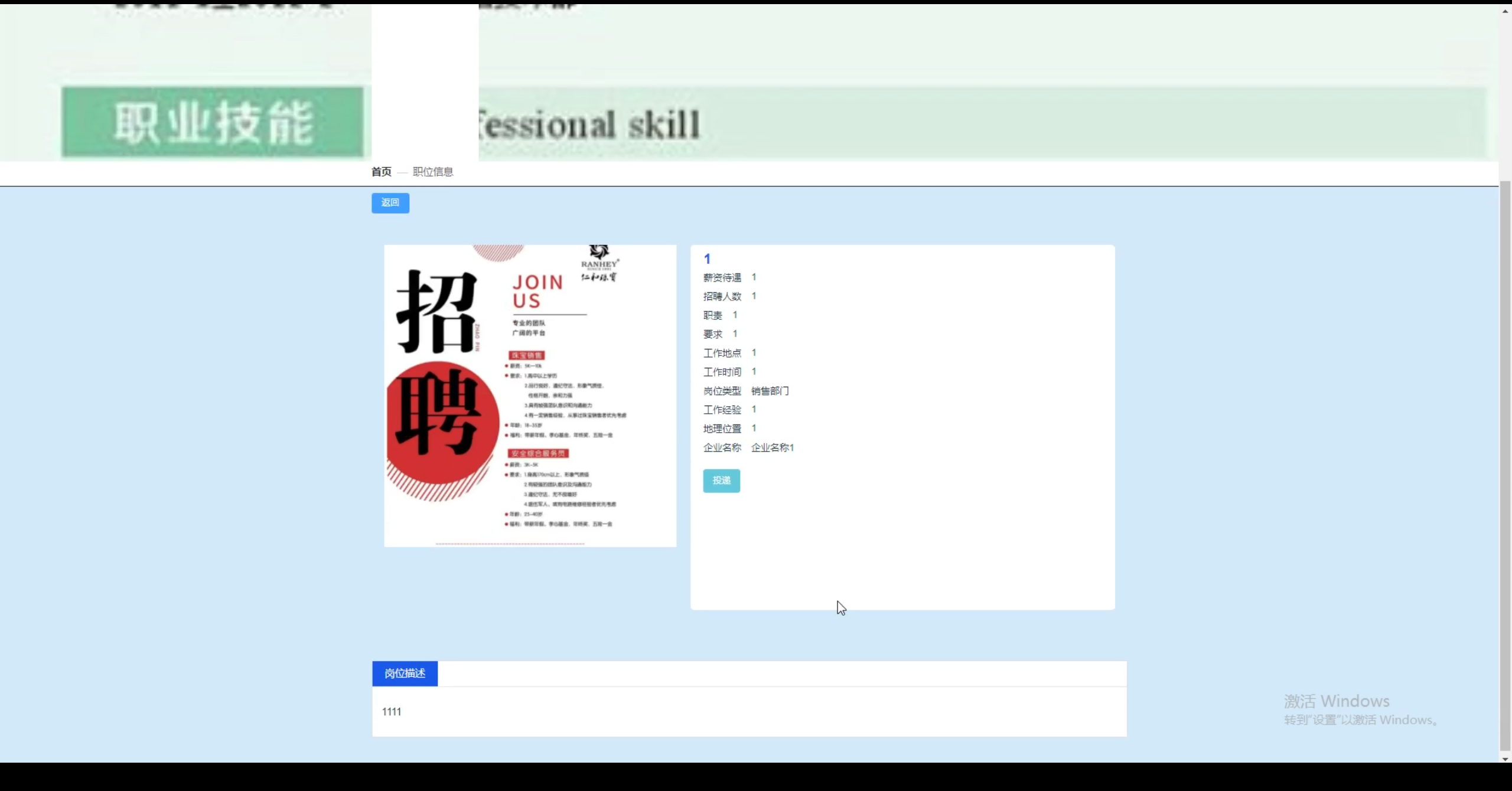The width and height of the screenshot is (1512, 791).
Task: Select the 薪资待遇 salary value
Action: 754,277
